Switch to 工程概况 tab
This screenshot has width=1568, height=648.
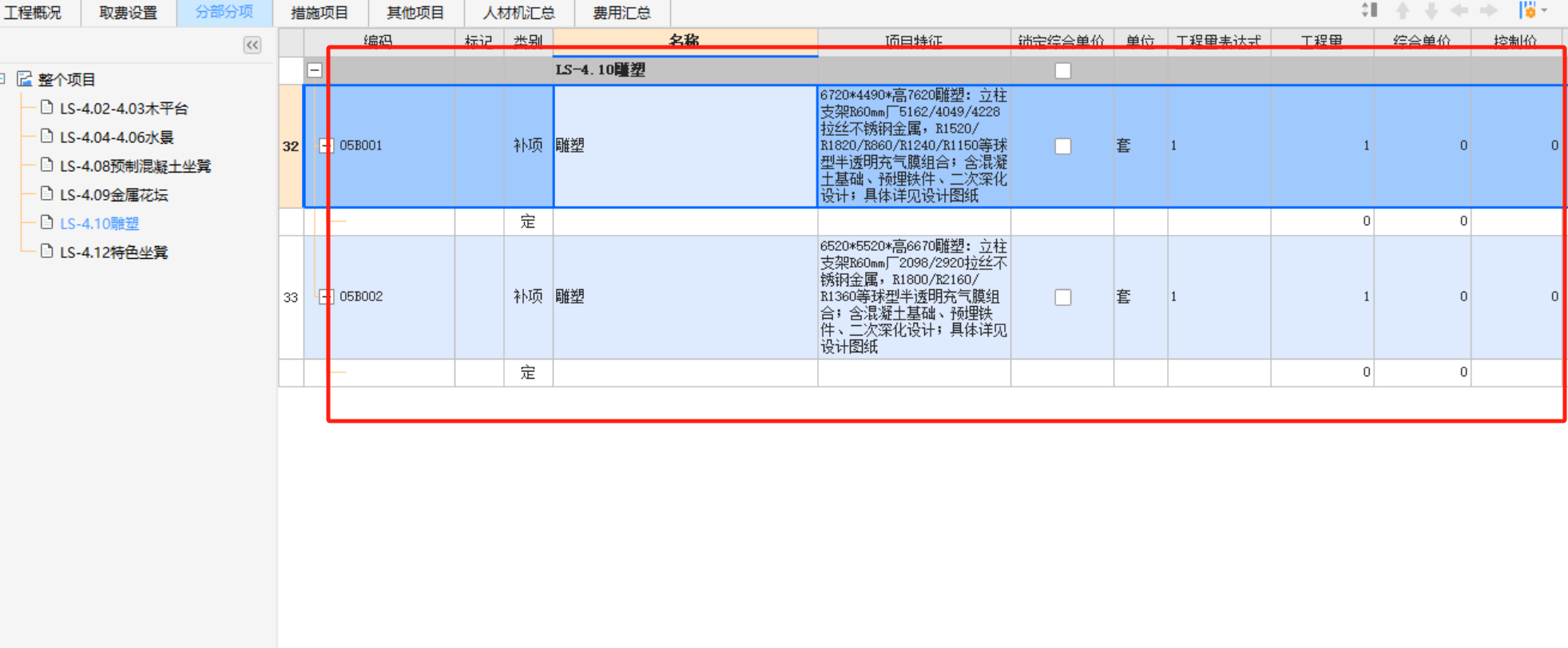click(x=33, y=13)
